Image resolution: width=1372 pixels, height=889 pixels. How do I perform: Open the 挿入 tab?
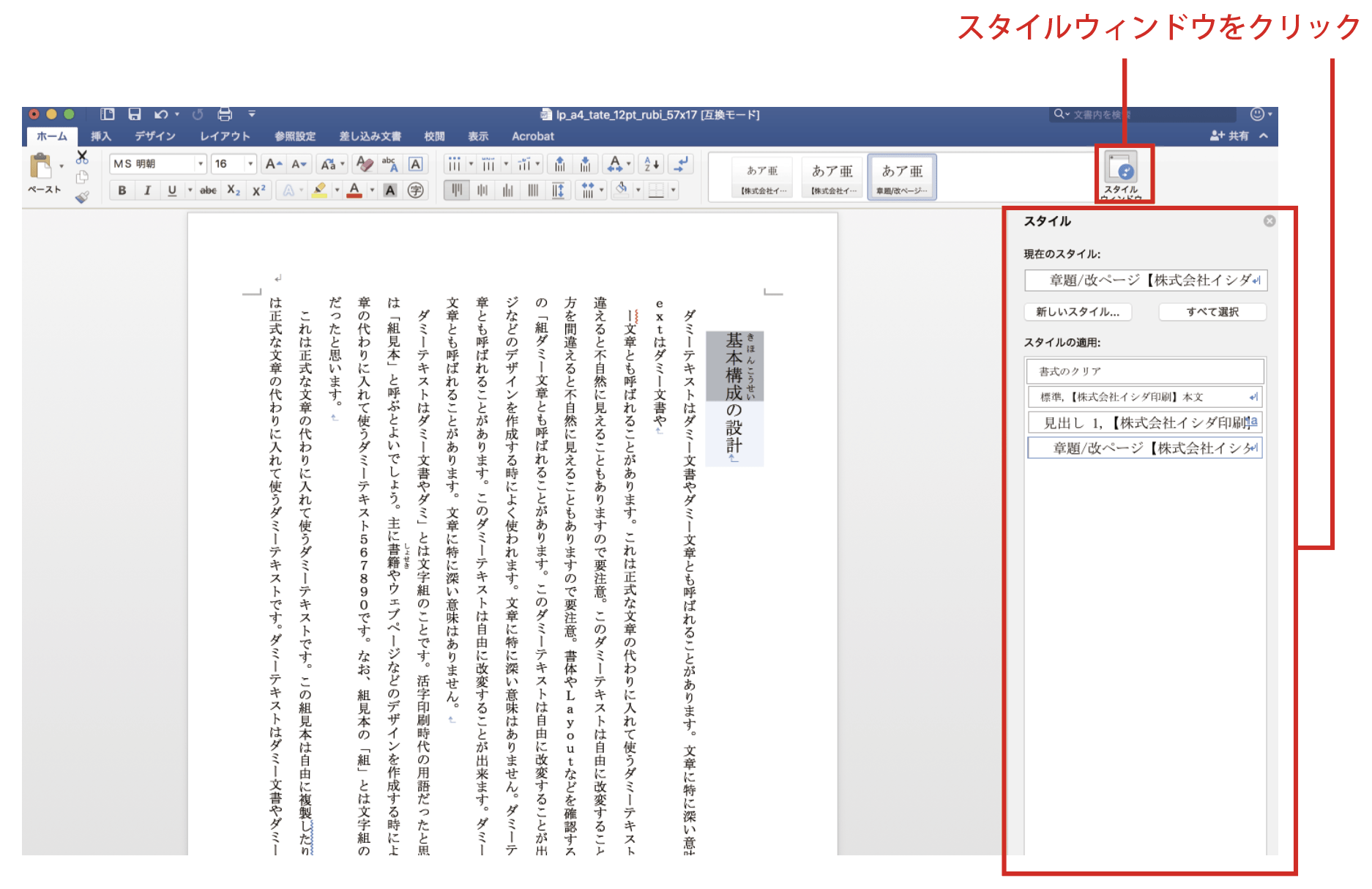coord(101,136)
